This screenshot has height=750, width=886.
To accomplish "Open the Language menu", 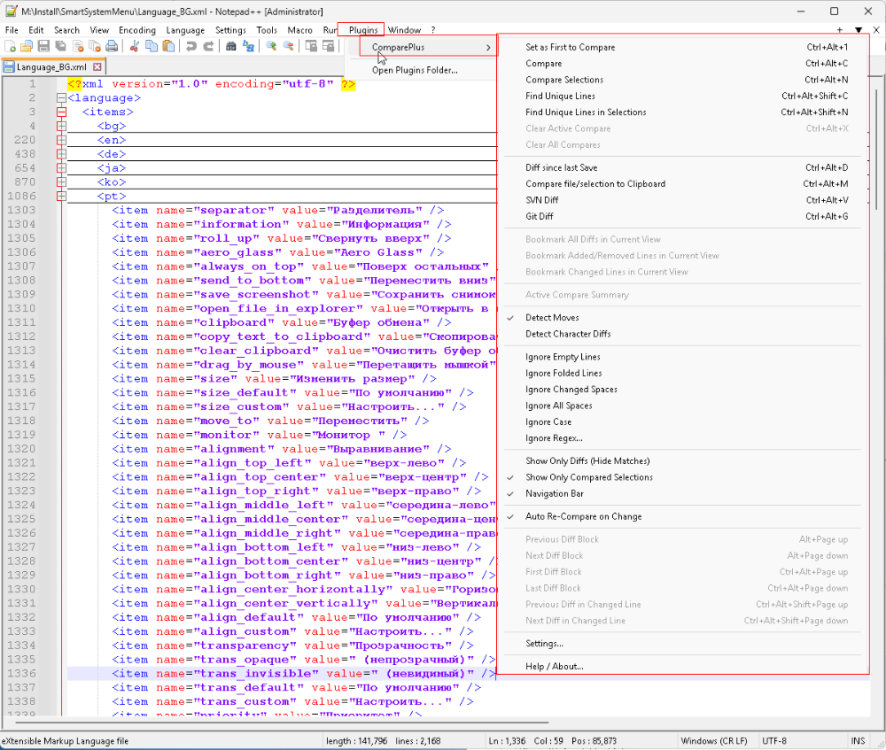I will pos(185,30).
